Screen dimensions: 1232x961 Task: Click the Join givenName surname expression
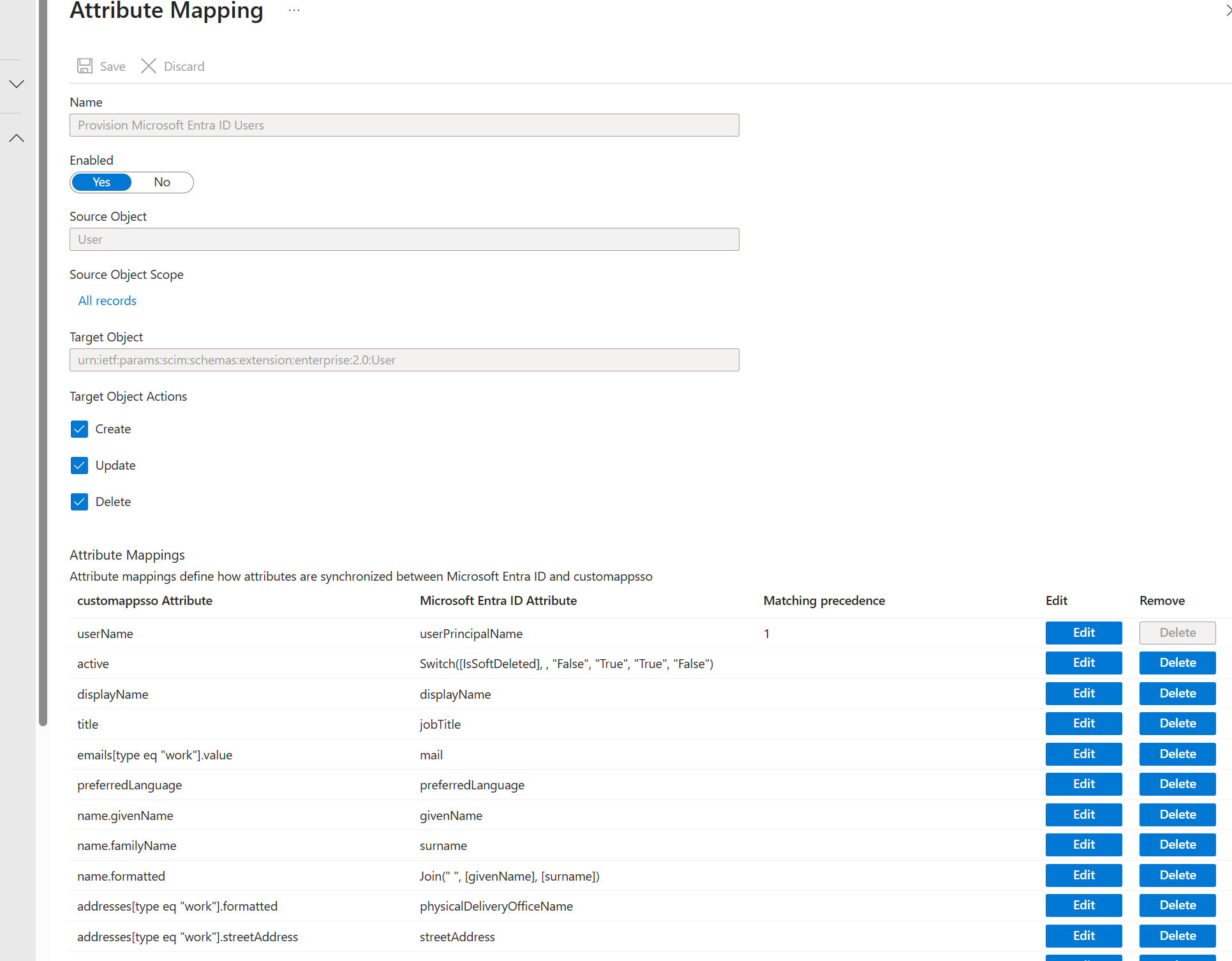[x=510, y=876]
